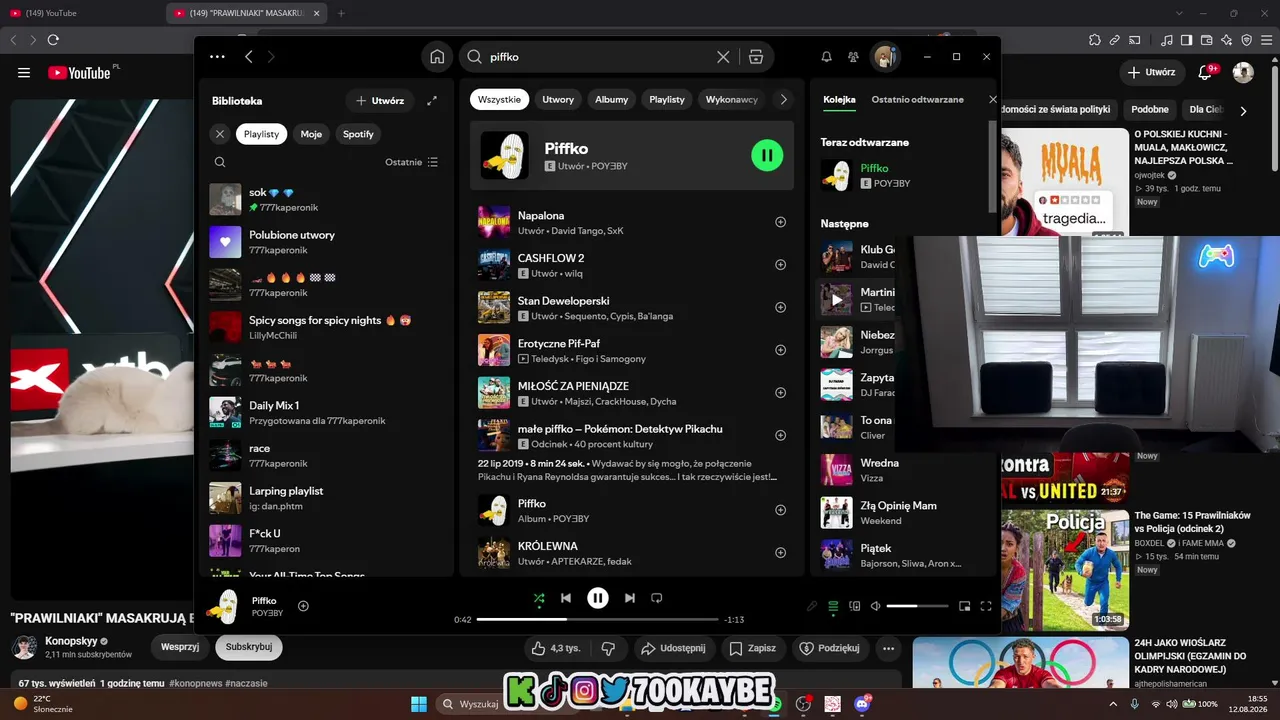The height and width of the screenshot is (720, 1280).
Task: Click Zapisz to save the video
Action: (752, 648)
